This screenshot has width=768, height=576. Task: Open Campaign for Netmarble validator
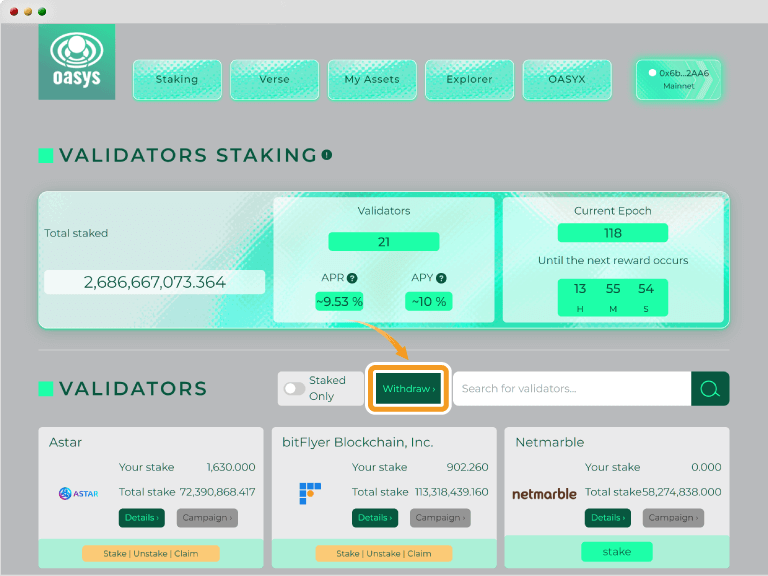pyautogui.click(x=673, y=518)
